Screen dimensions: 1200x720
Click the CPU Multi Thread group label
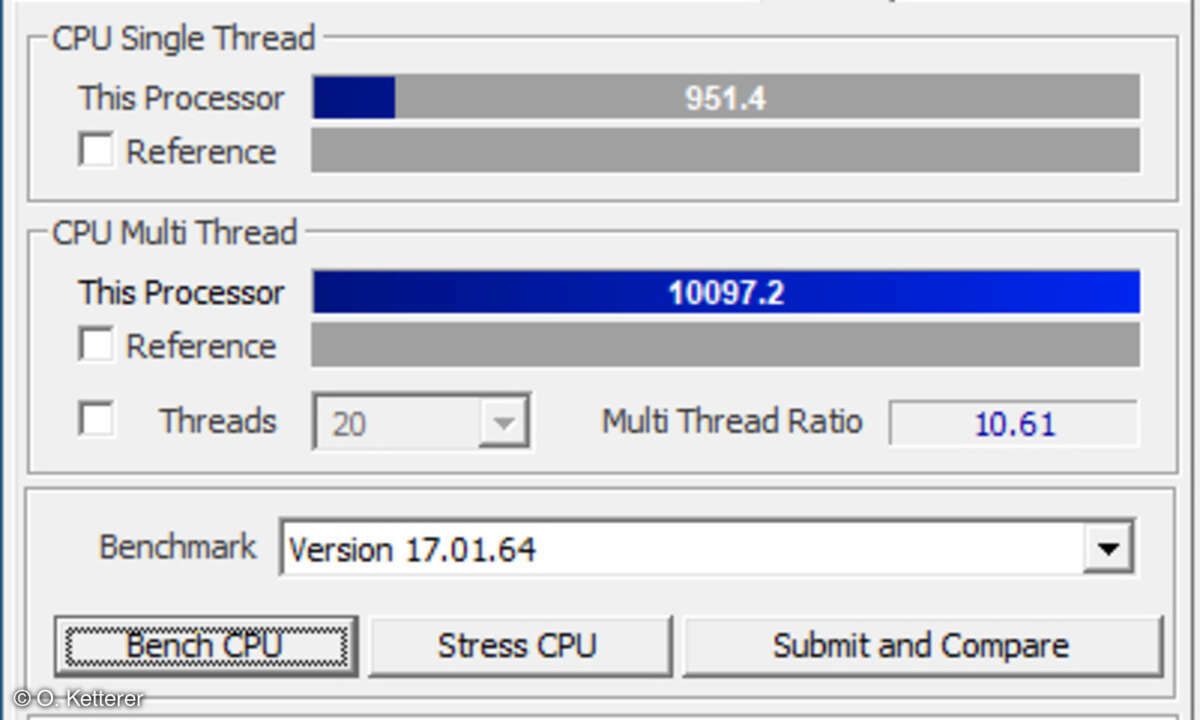click(175, 232)
